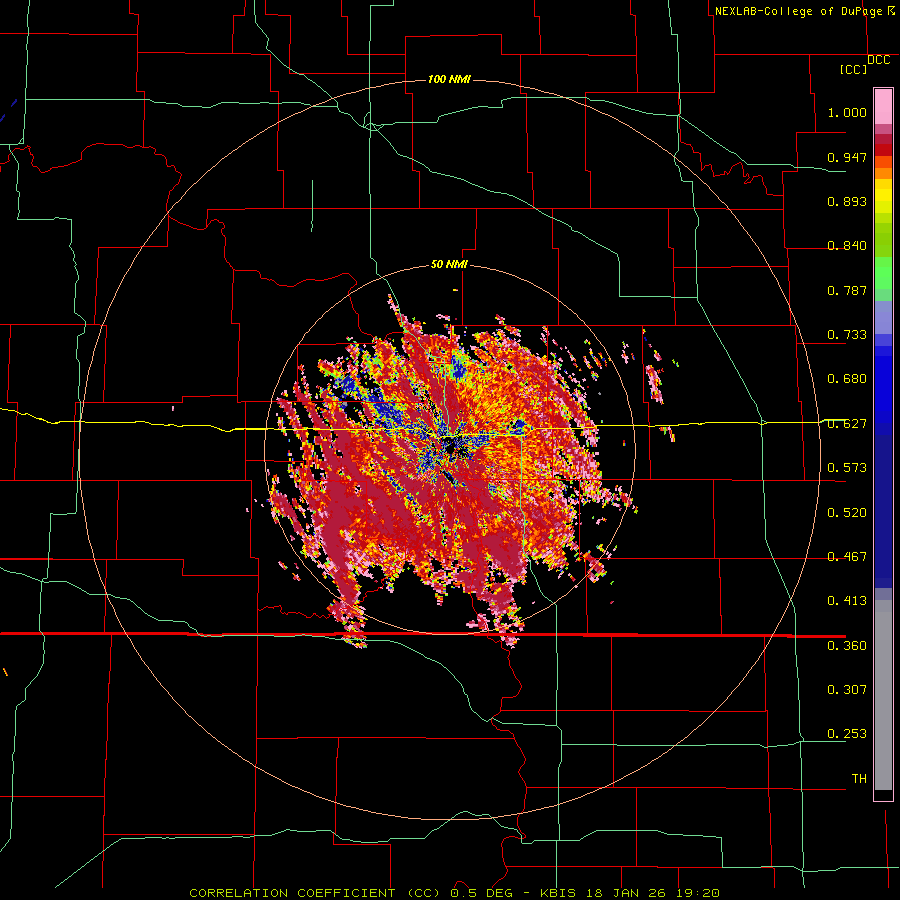Screen dimensions: 900x900
Task: Pick the gray segment of the color bar
Action: (x=883, y=695)
